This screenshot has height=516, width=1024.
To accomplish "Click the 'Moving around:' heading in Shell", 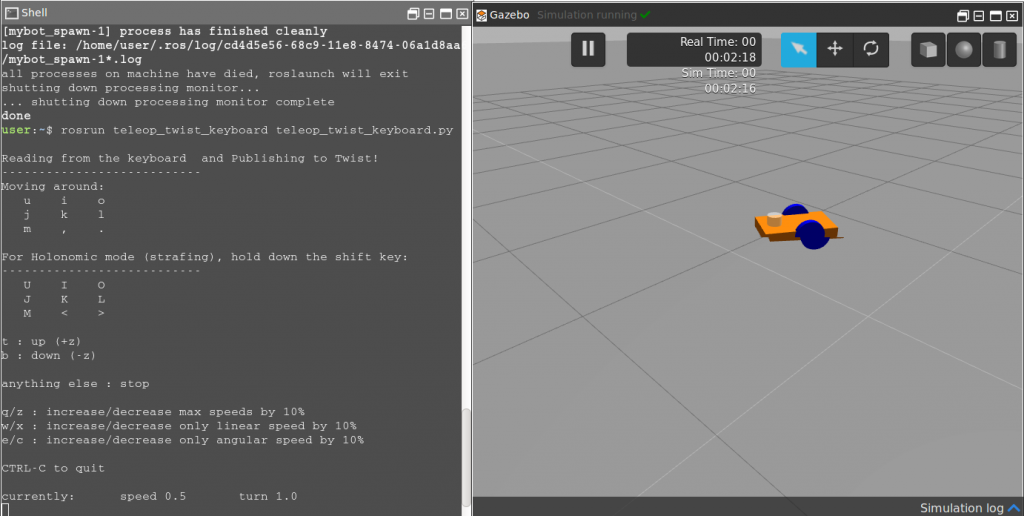I will 52,186.
